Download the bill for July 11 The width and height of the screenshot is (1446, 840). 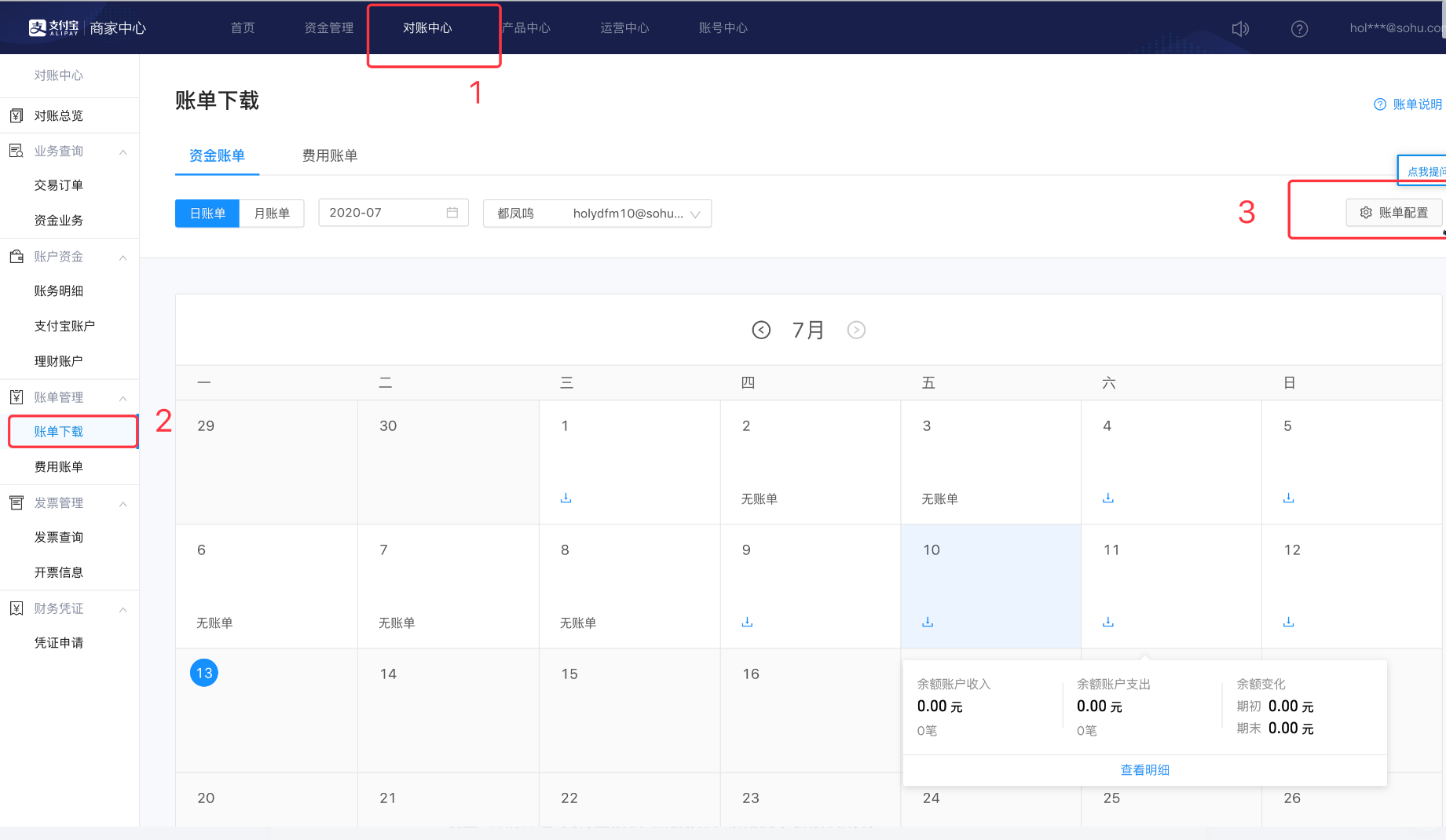(1108, 622)
